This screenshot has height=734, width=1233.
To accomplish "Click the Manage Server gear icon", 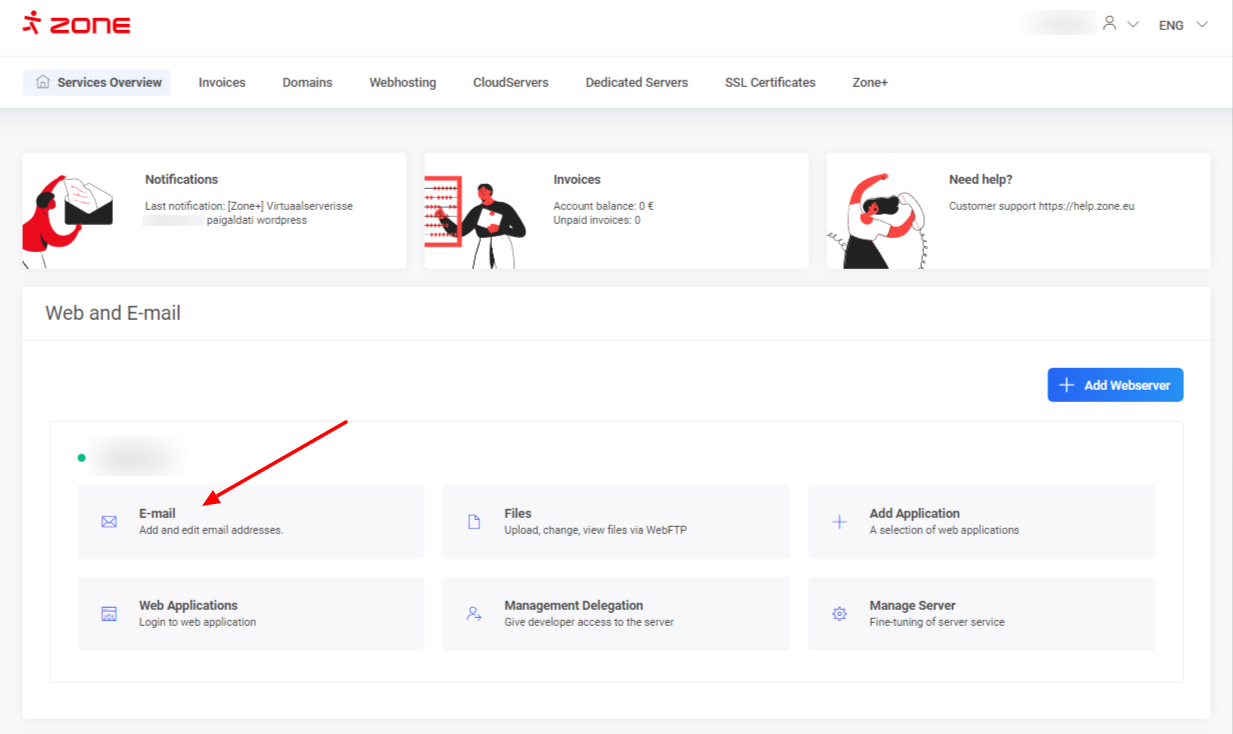I will click(x=840, y=614).
